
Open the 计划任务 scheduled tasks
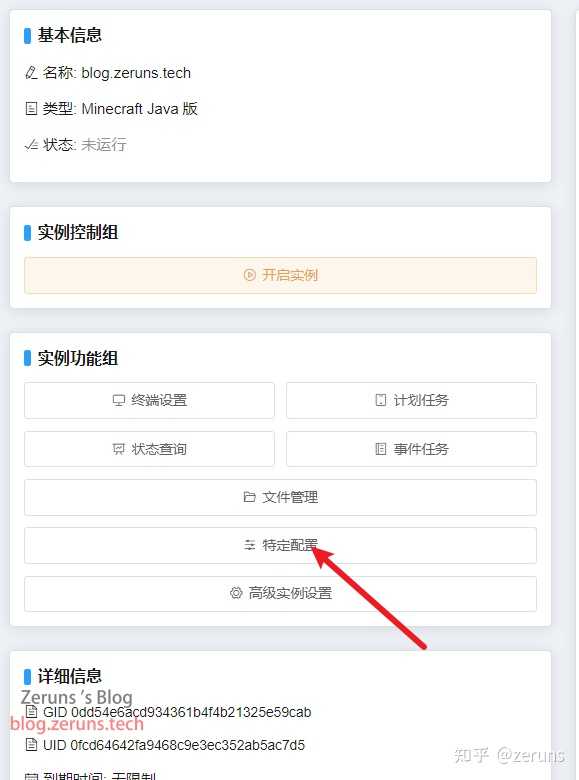point(411,400)
